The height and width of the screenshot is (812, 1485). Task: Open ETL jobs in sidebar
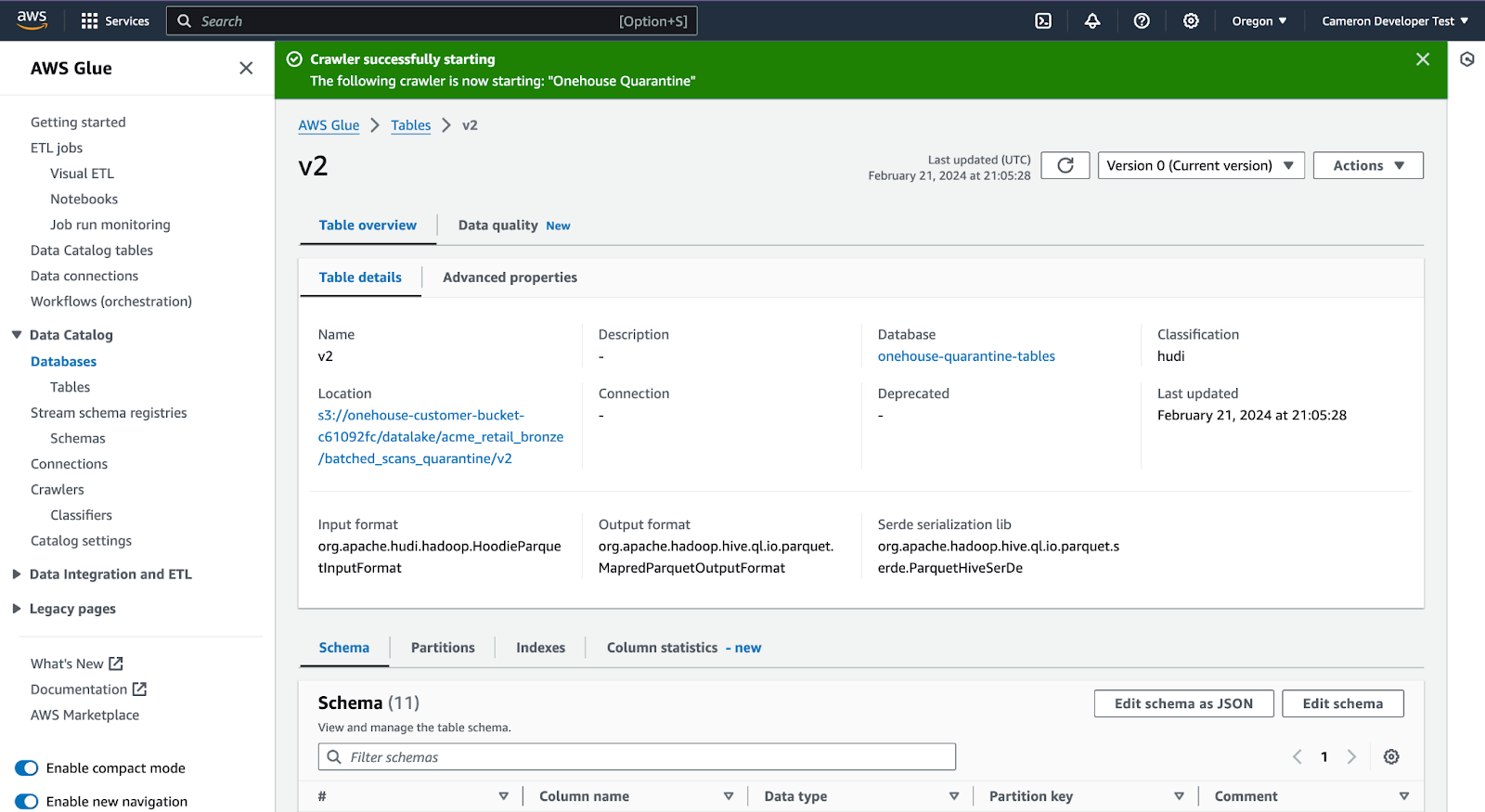point(57,148)
